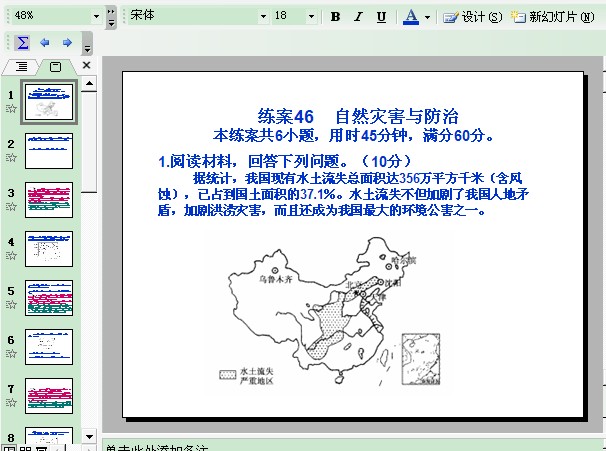Apply the font color A button
The height and width of the screenshot is (451, 606).
pos(410,17)
